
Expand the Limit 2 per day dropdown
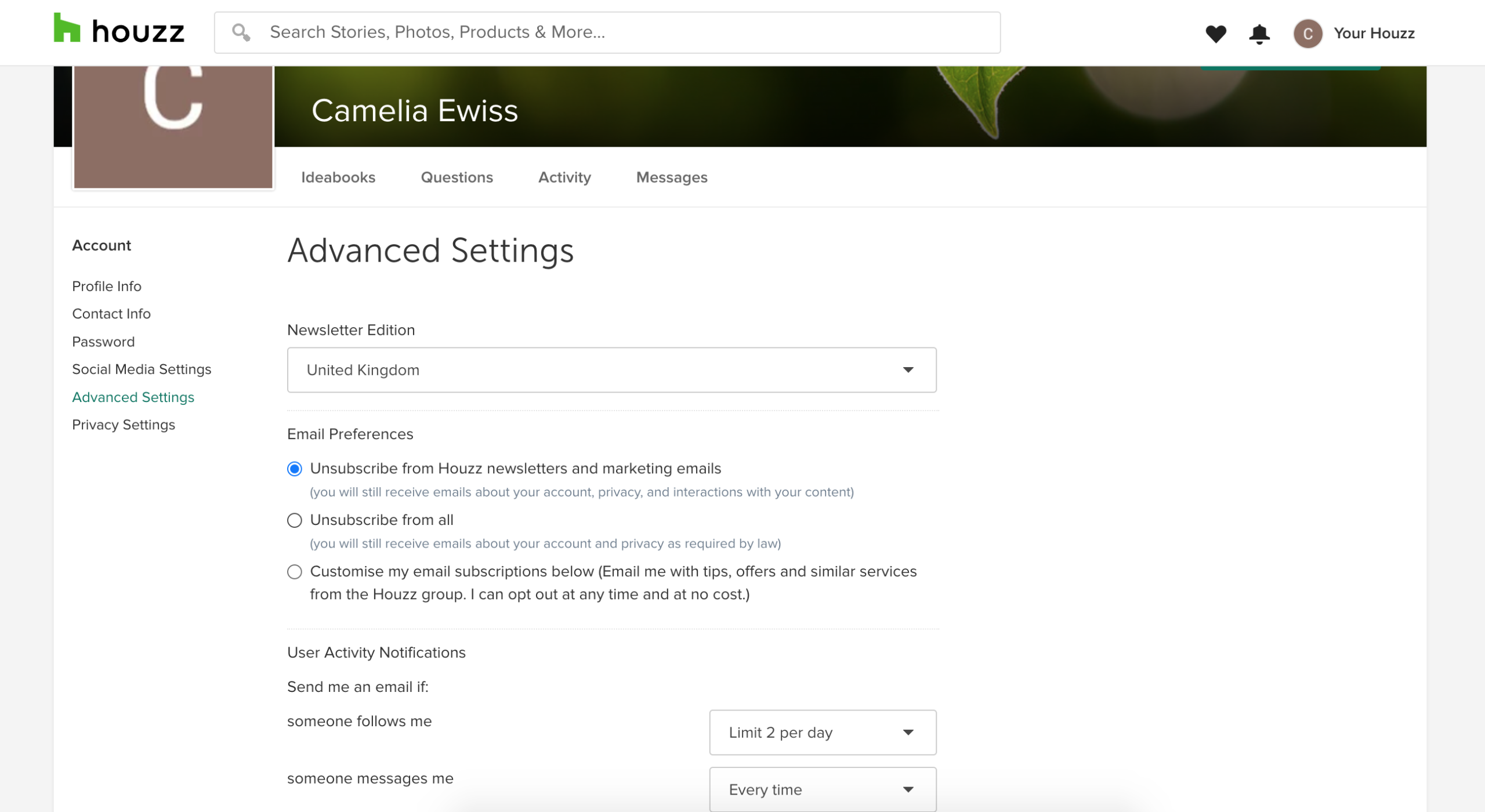click(x=822, y=733)
